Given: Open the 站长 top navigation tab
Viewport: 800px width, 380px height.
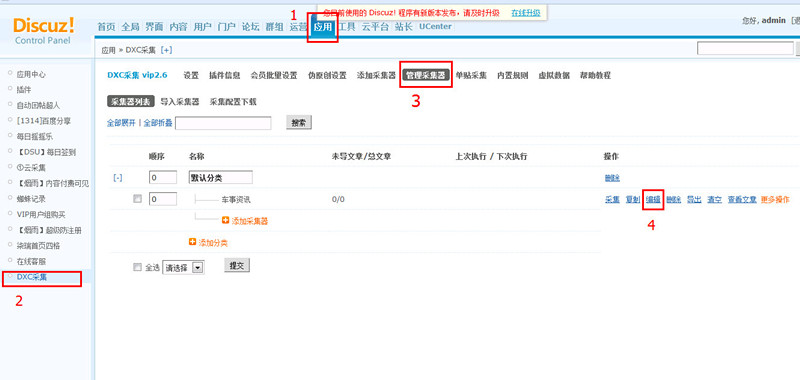Looking at the screenshot, I should pos(404,27).
